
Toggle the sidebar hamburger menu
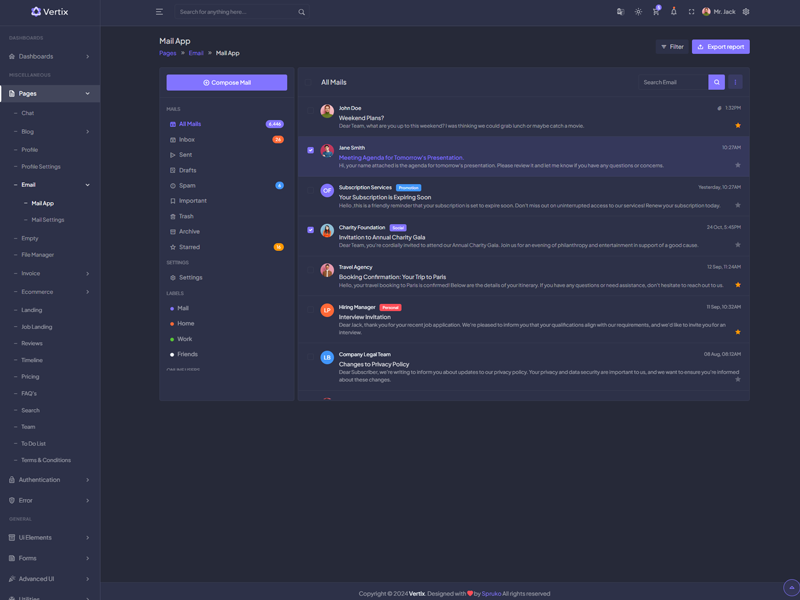point(159,12)
